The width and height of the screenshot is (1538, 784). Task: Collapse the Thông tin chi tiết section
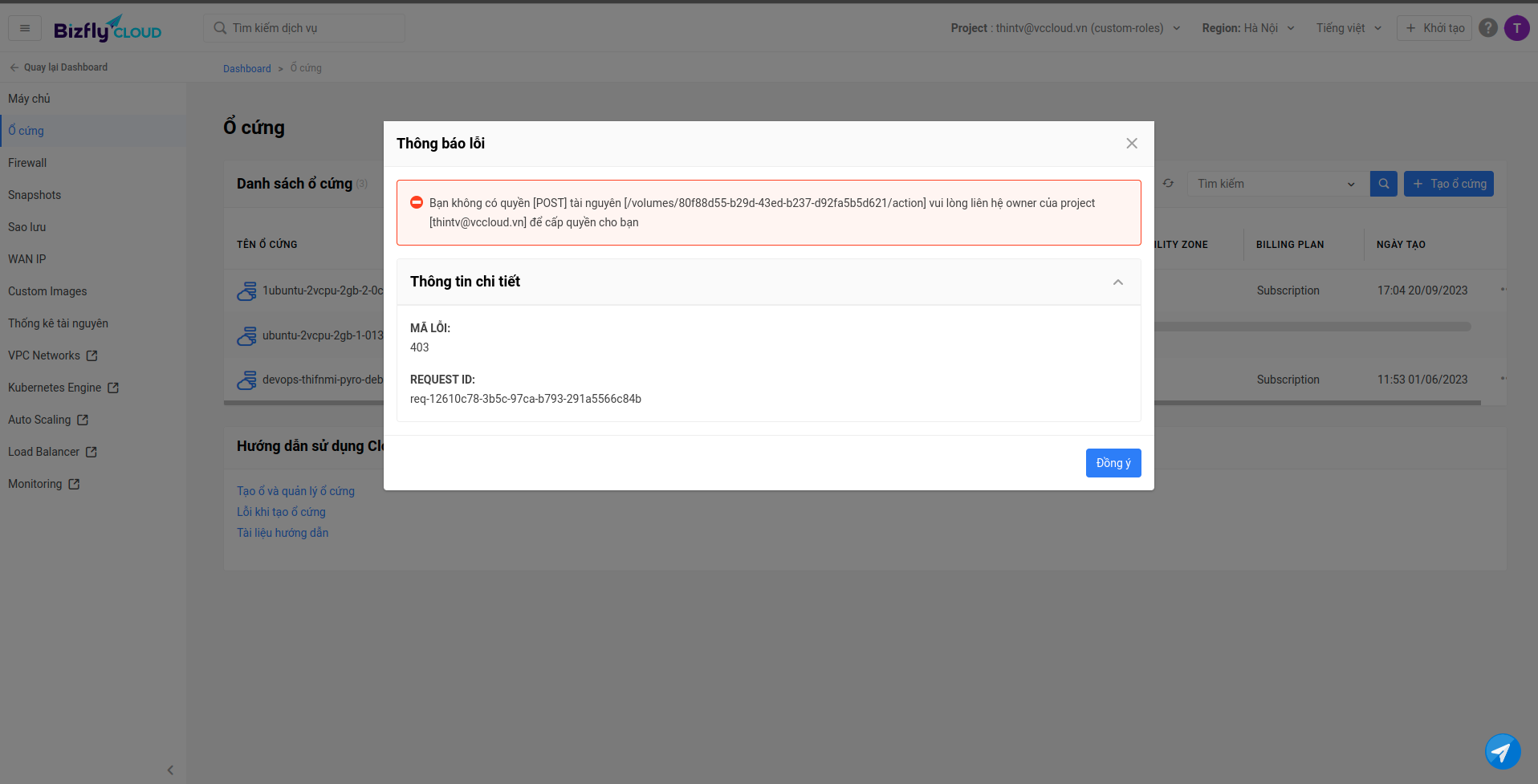[x=1117, y=282]
